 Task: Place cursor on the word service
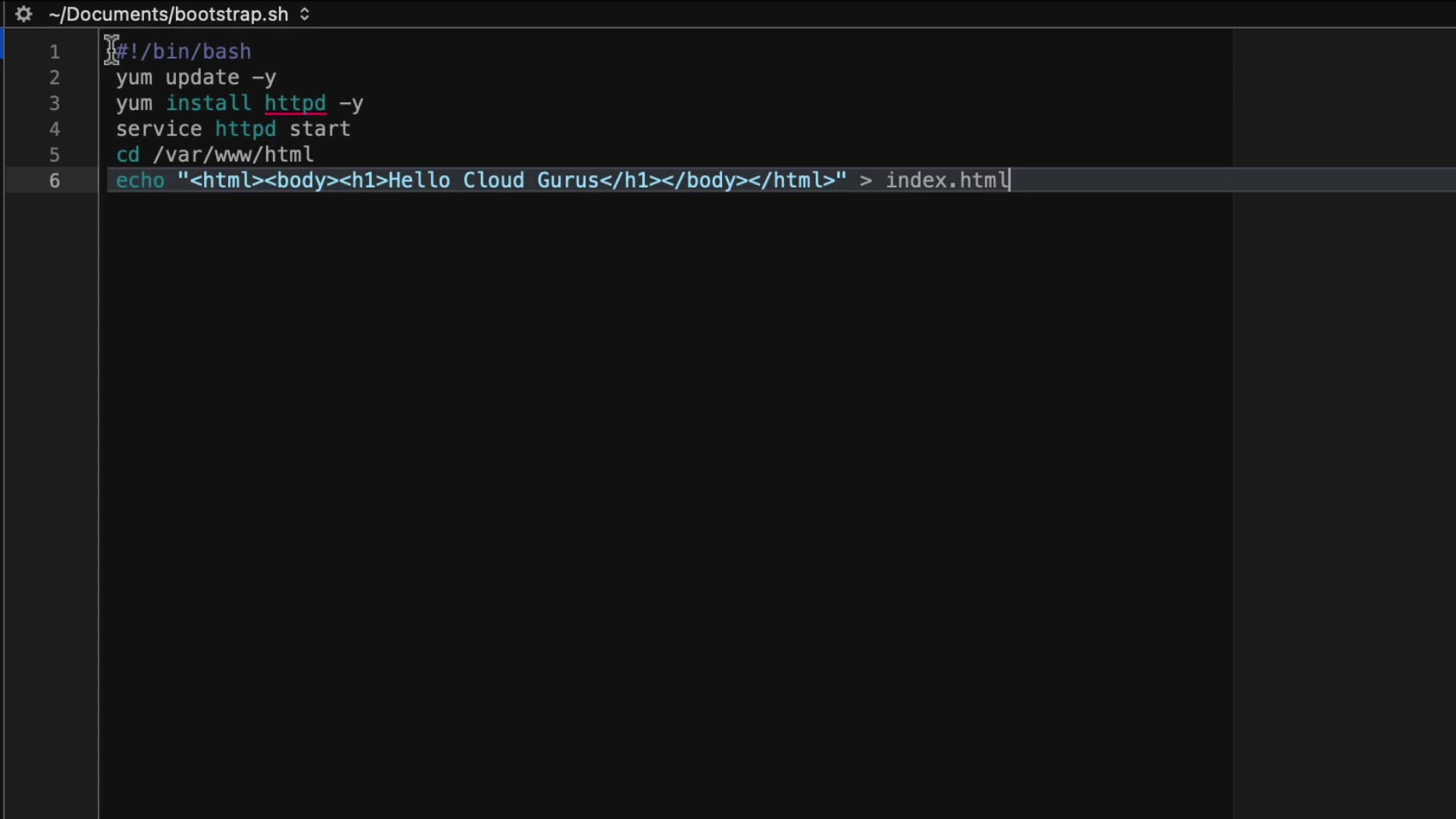tap(158, 129)
